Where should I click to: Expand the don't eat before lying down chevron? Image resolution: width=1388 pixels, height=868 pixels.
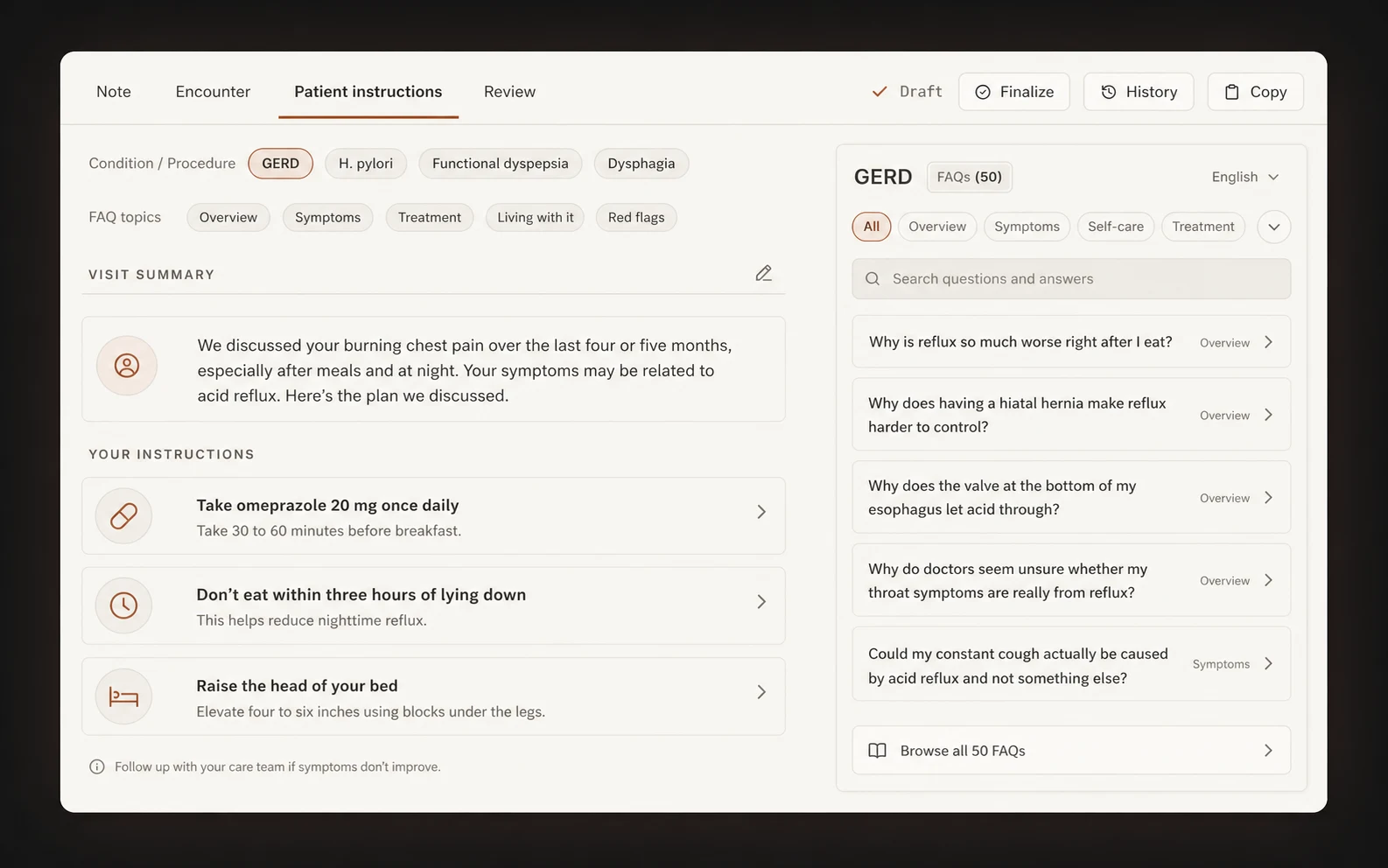(x=761, y=602)
